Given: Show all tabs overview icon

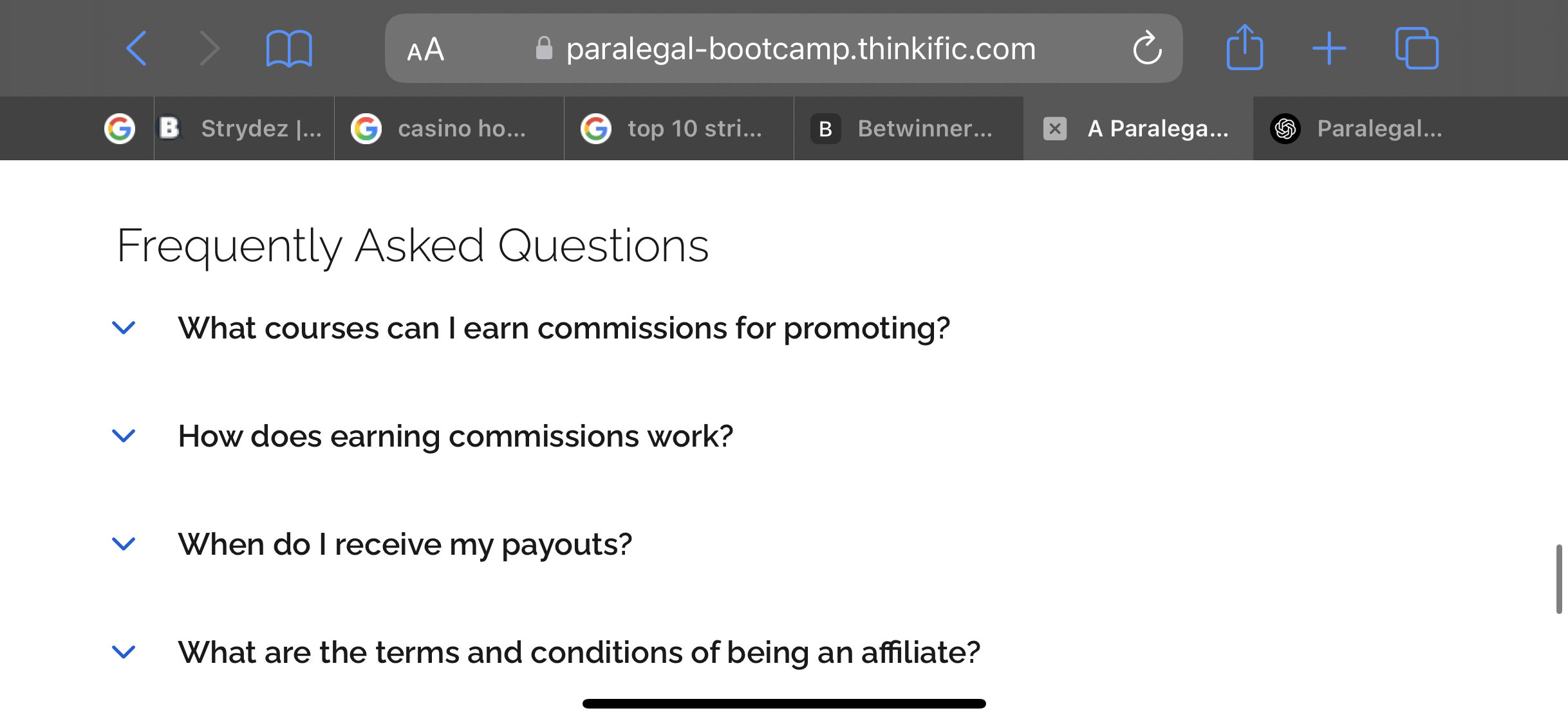Looking at the screenshot, I should (x=1417, y=48).
